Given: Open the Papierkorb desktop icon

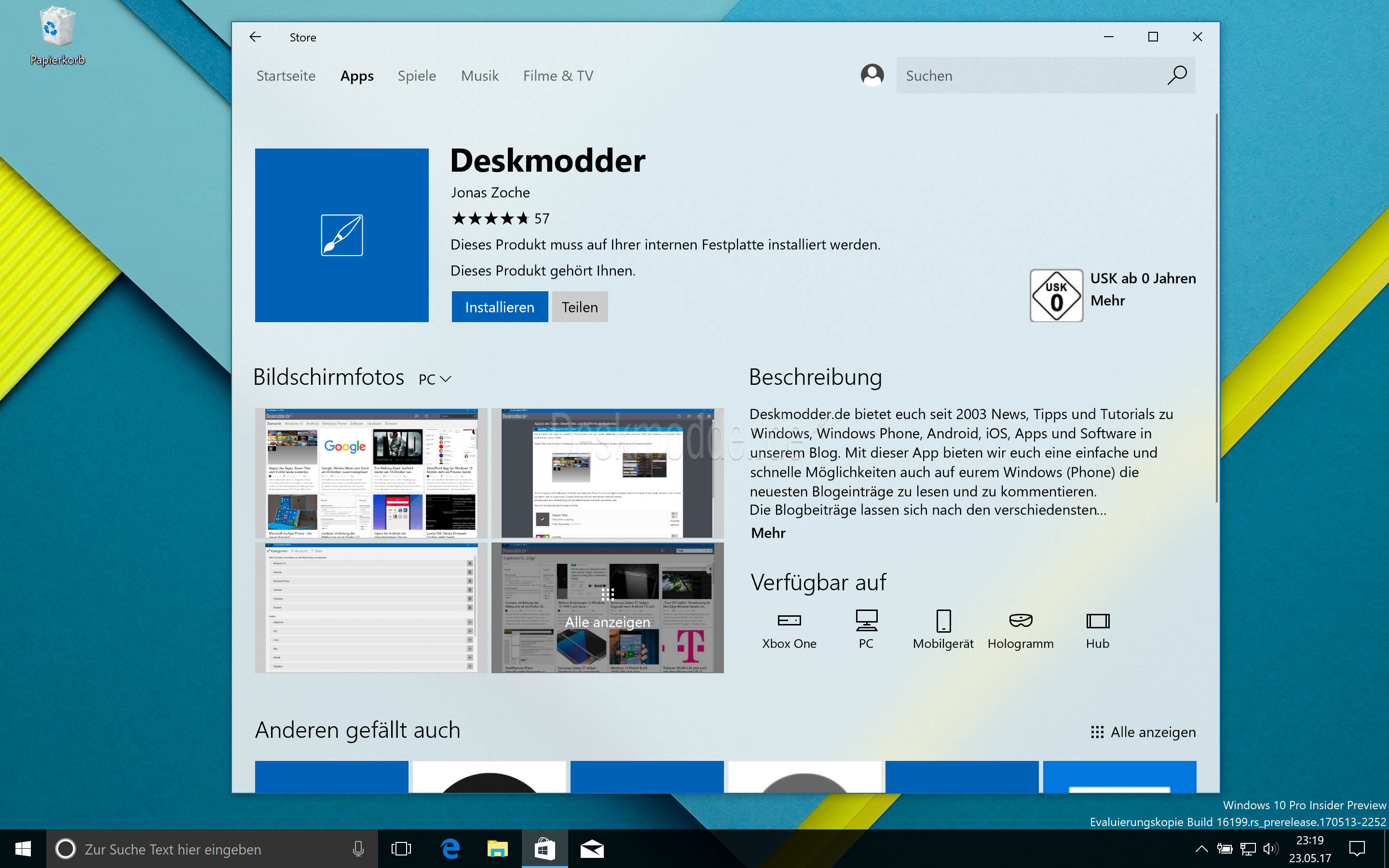Looking at the screenshot, I should [x=57, y=36].
